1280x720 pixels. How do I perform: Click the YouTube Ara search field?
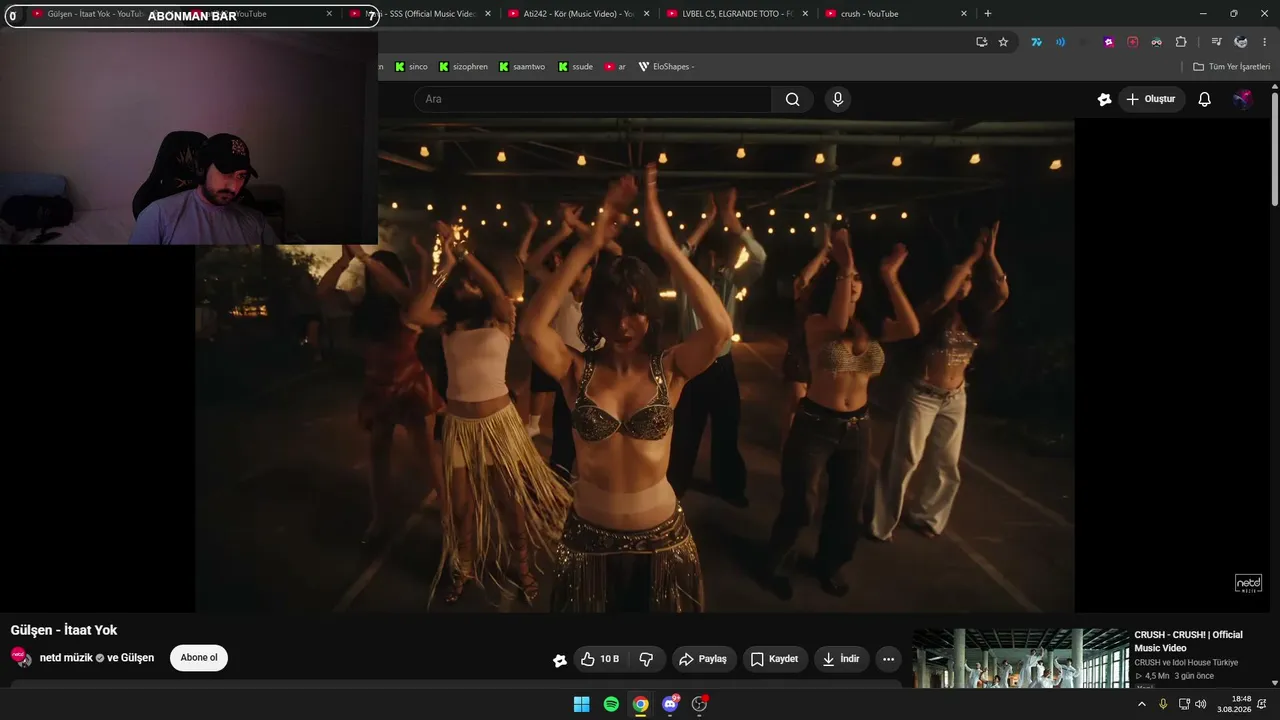click(x=592, y=99)
